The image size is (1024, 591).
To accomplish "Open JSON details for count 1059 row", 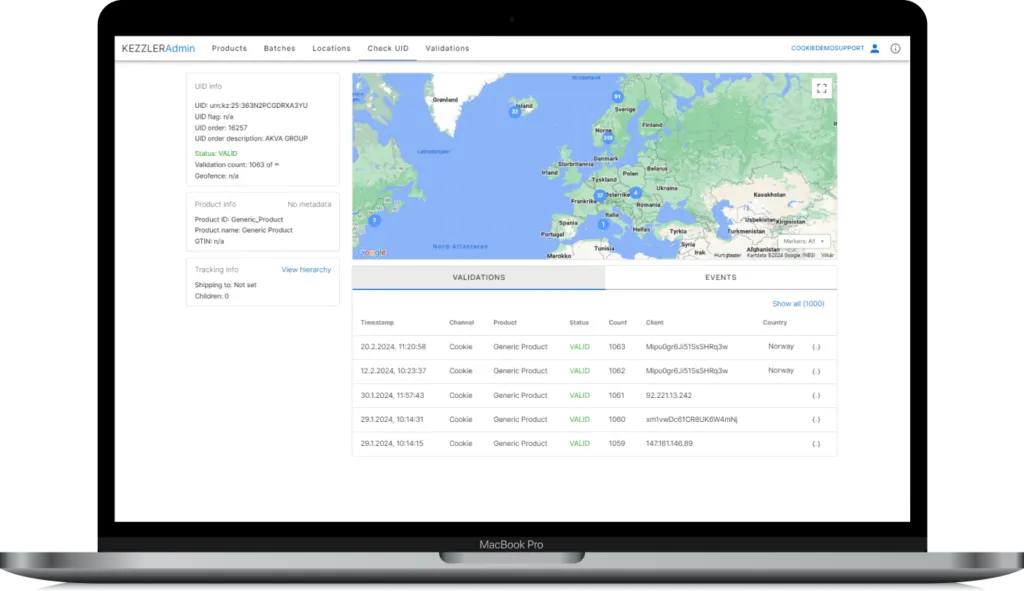I will (816, 444).
